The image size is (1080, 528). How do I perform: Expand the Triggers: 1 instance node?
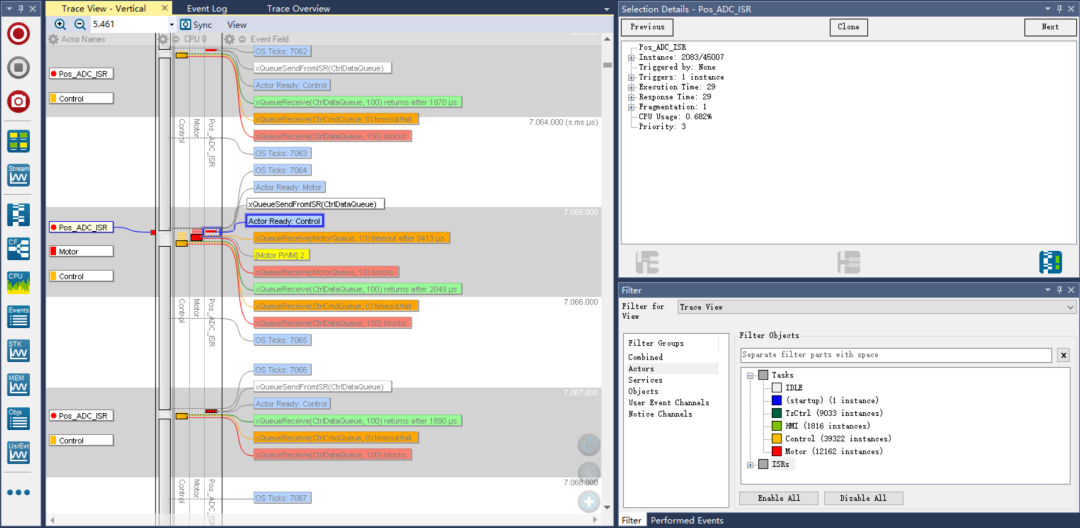(x=631, y=77)
